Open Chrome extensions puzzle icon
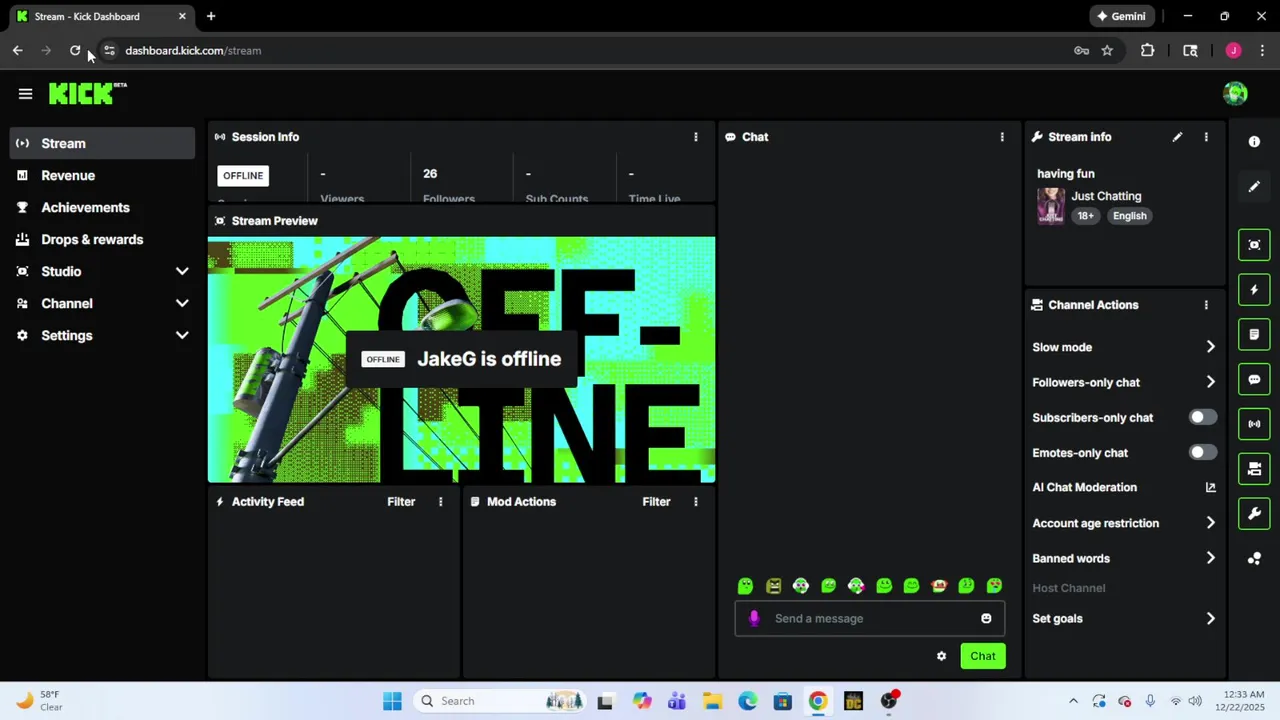 (1148, 50)
